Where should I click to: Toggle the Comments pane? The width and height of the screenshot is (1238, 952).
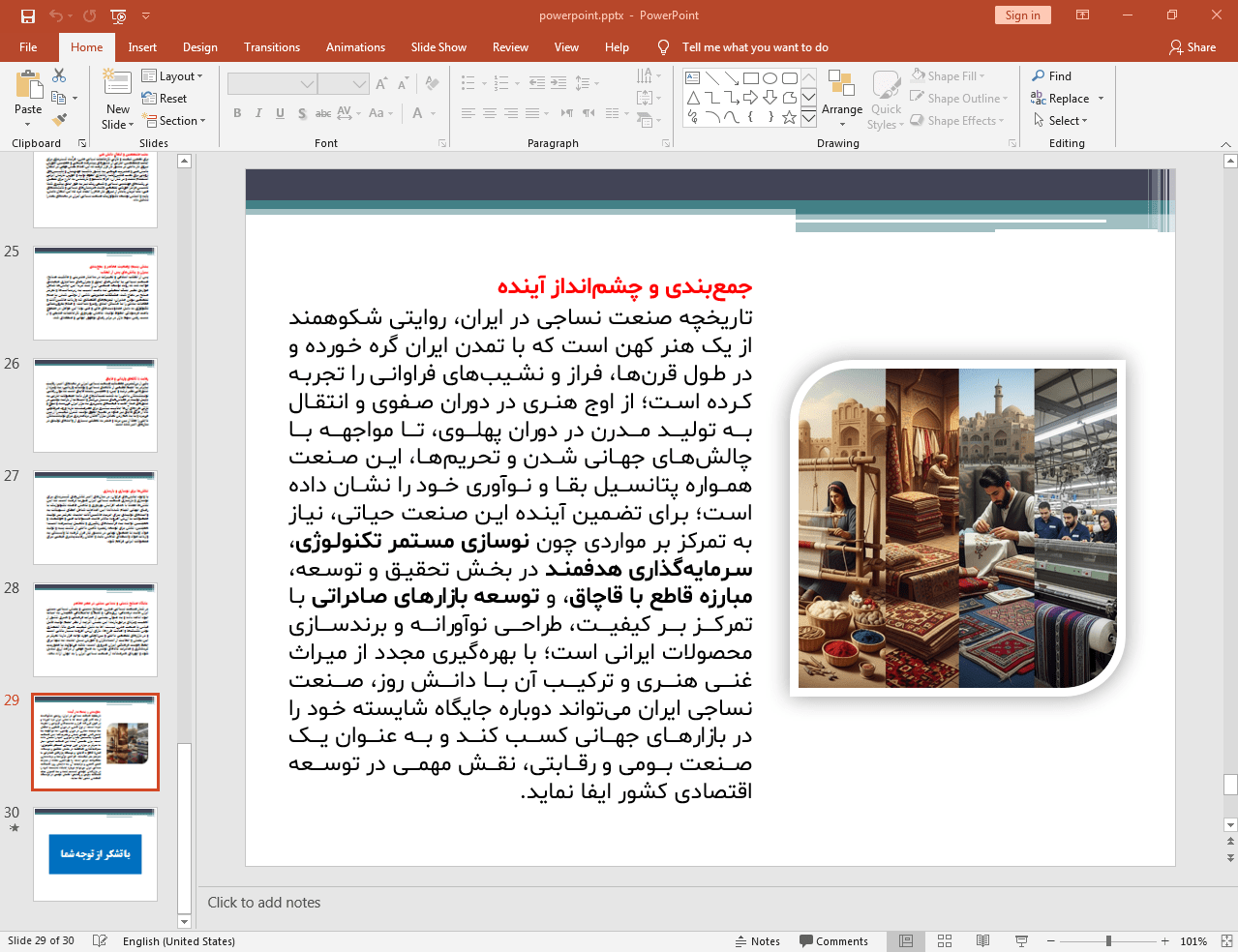(833, 941)
